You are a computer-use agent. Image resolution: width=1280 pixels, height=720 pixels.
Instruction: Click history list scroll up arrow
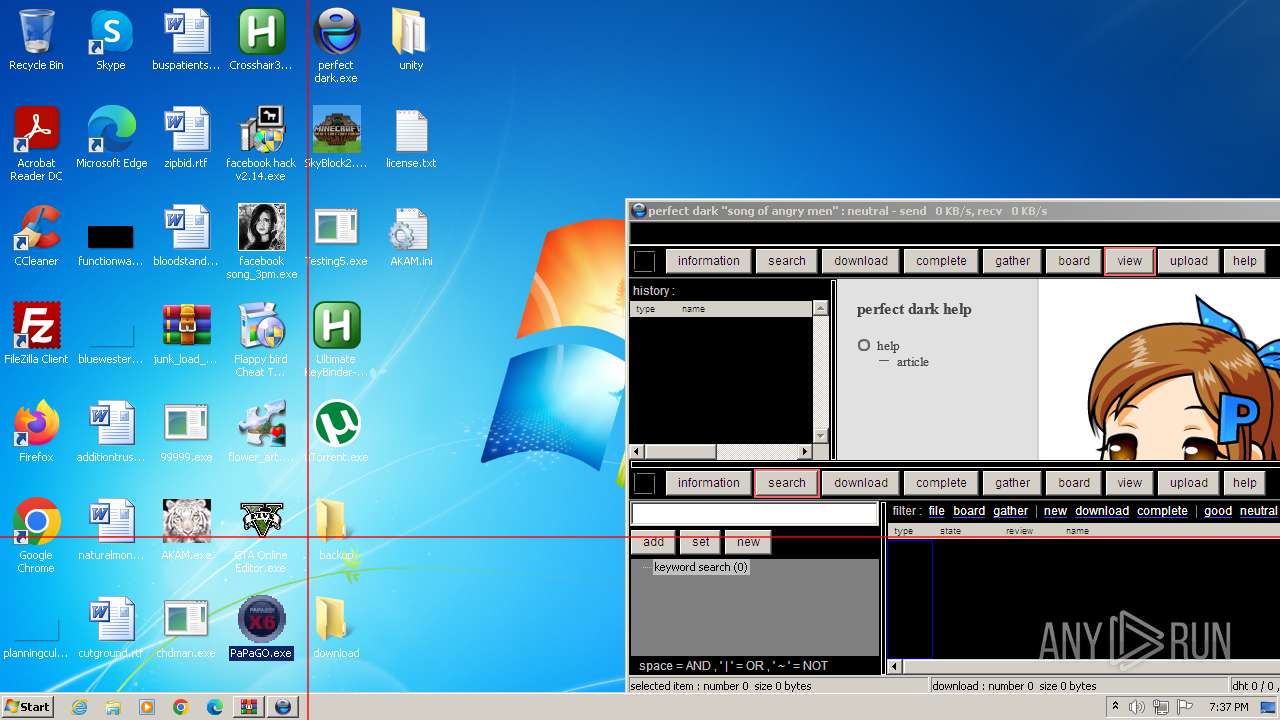pyautogui.click(x=821, y=309)
